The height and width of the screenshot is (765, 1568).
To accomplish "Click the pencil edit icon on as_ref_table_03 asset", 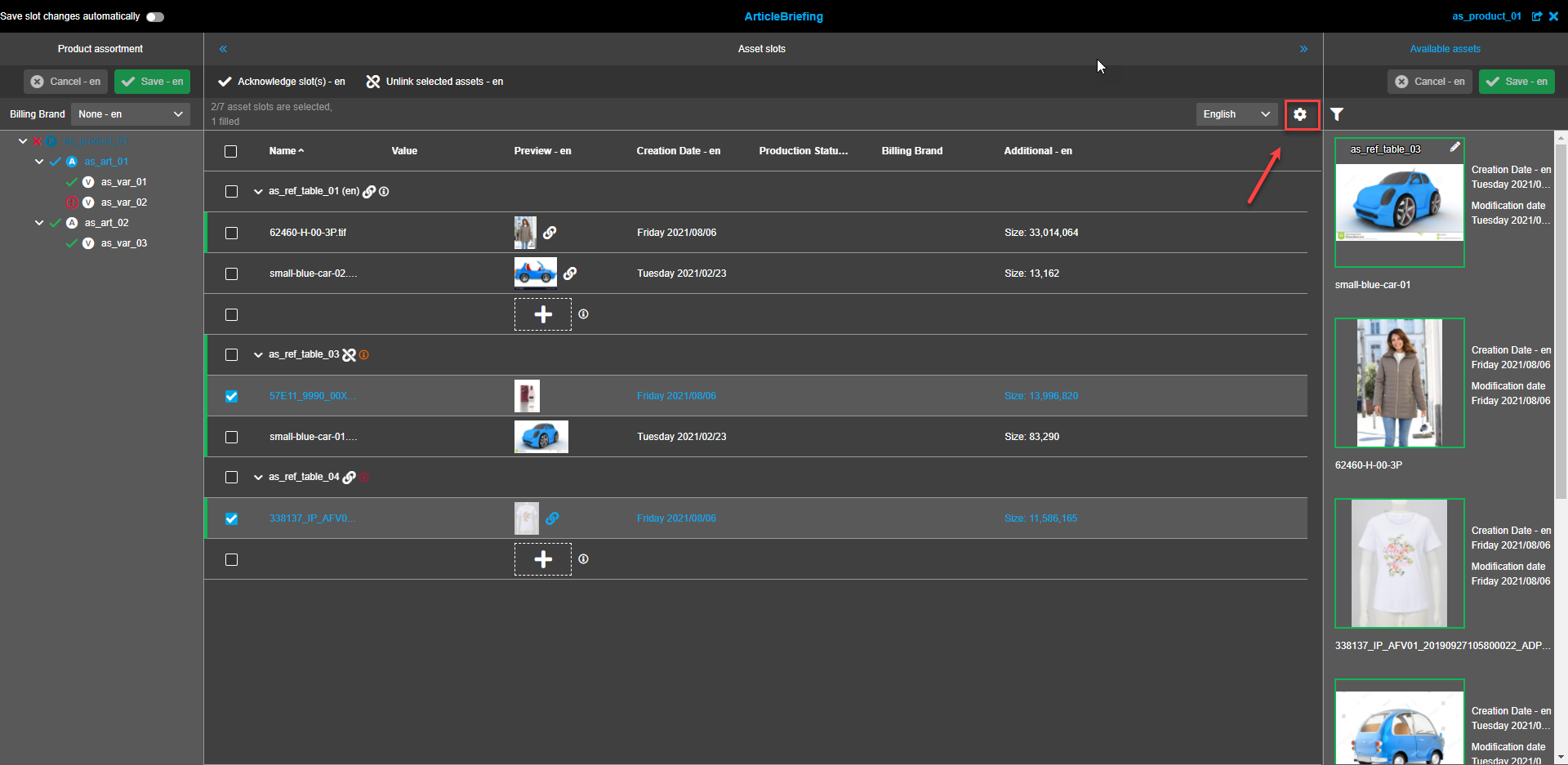I will (x=1456, y=147).
